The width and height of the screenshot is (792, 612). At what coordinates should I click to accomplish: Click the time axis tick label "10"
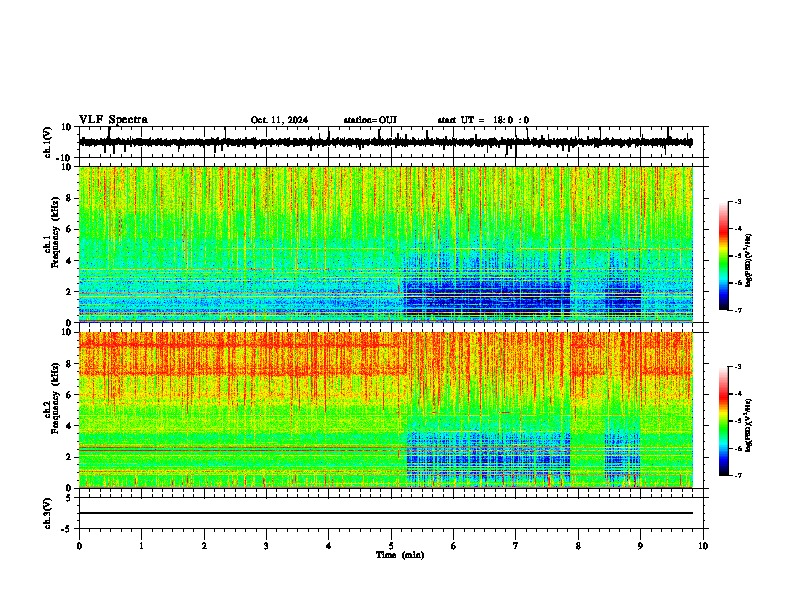click(703, 546)
